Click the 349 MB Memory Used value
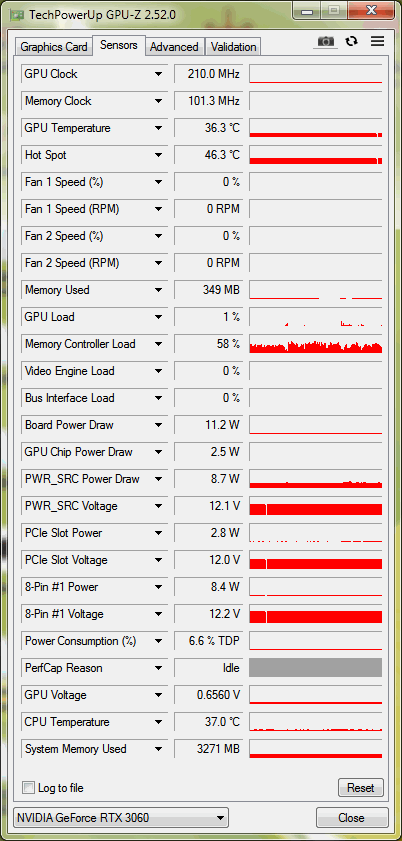Image resolution: width=402 pixels, height=841 pixels. click(209, 290)
